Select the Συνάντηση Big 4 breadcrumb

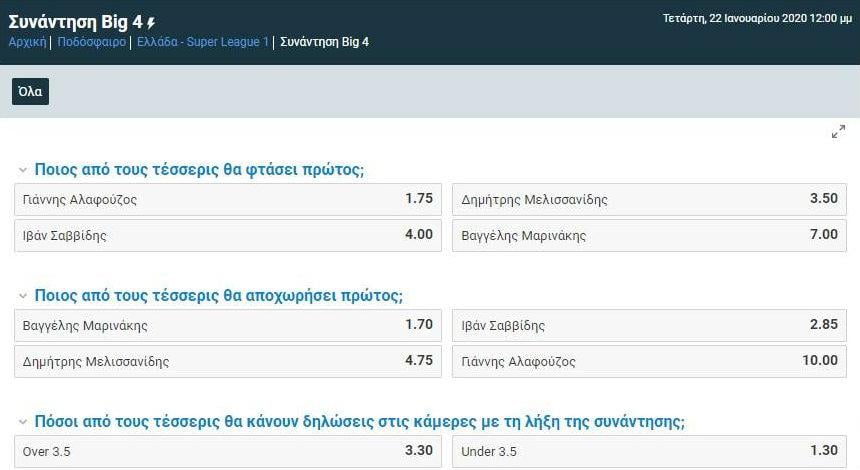[x=324, y=42]
